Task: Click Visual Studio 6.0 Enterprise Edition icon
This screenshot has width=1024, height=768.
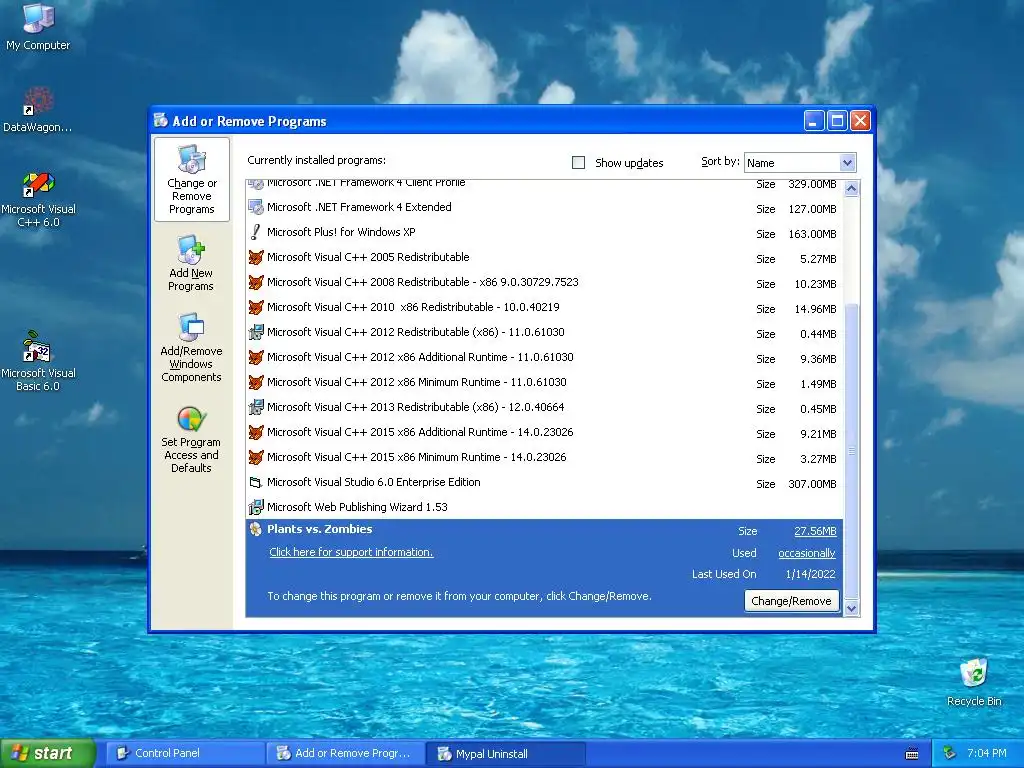Action: coord(255,483)
